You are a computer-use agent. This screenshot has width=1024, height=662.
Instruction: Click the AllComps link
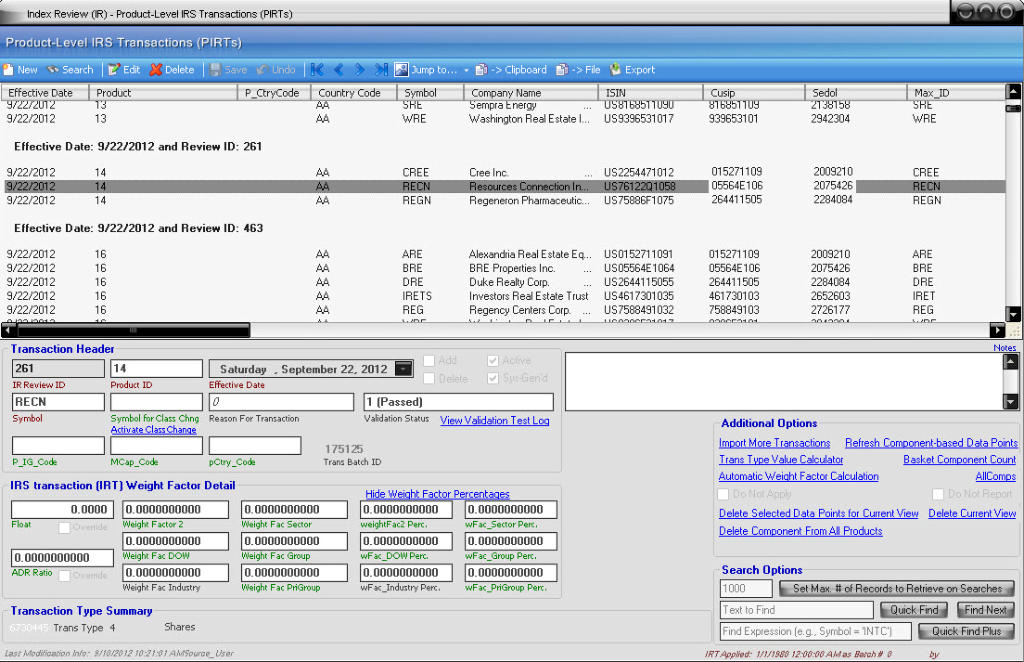996,477
